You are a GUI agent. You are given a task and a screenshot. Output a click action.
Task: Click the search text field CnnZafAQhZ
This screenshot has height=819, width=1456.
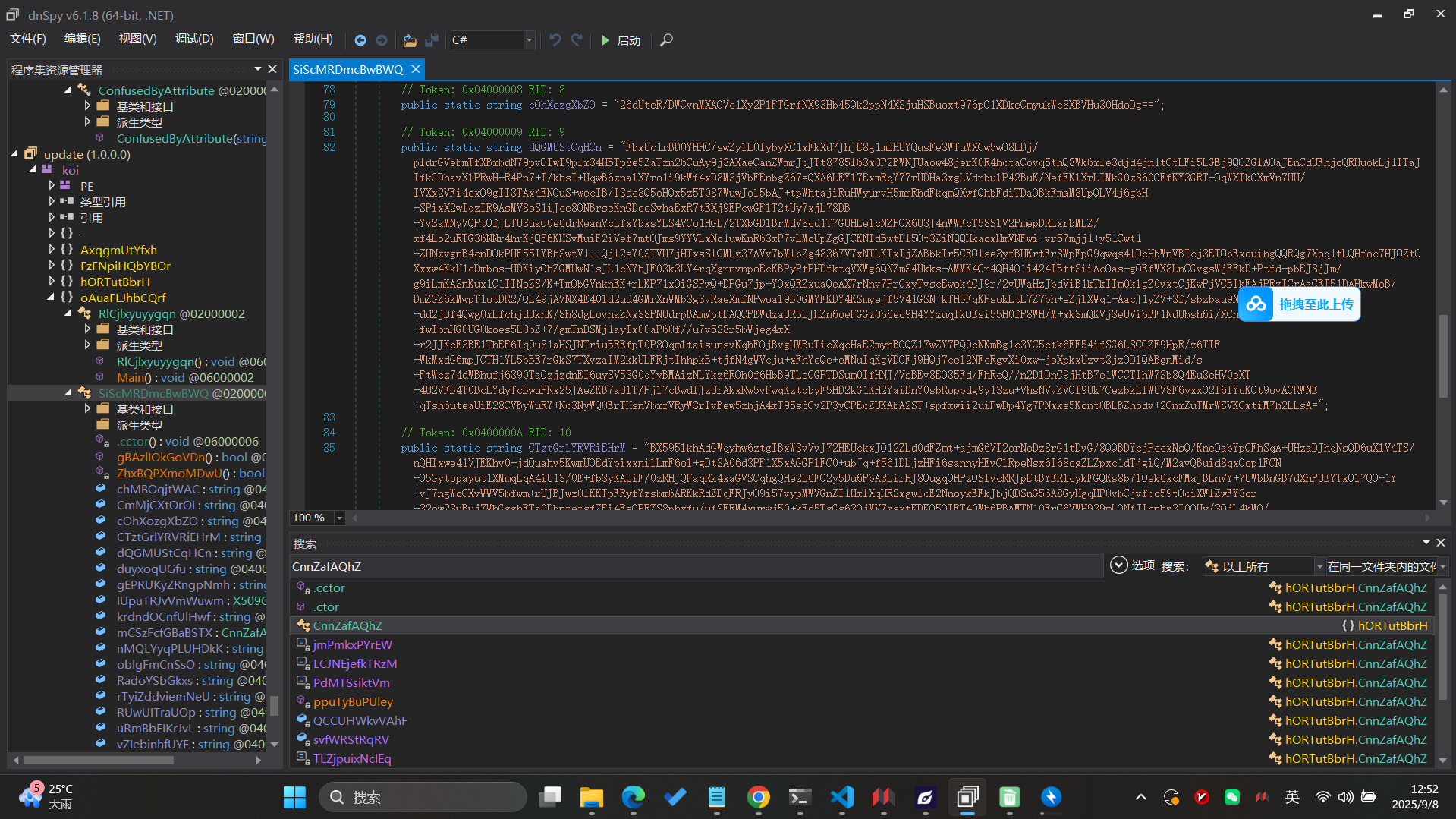pos(696,566)
